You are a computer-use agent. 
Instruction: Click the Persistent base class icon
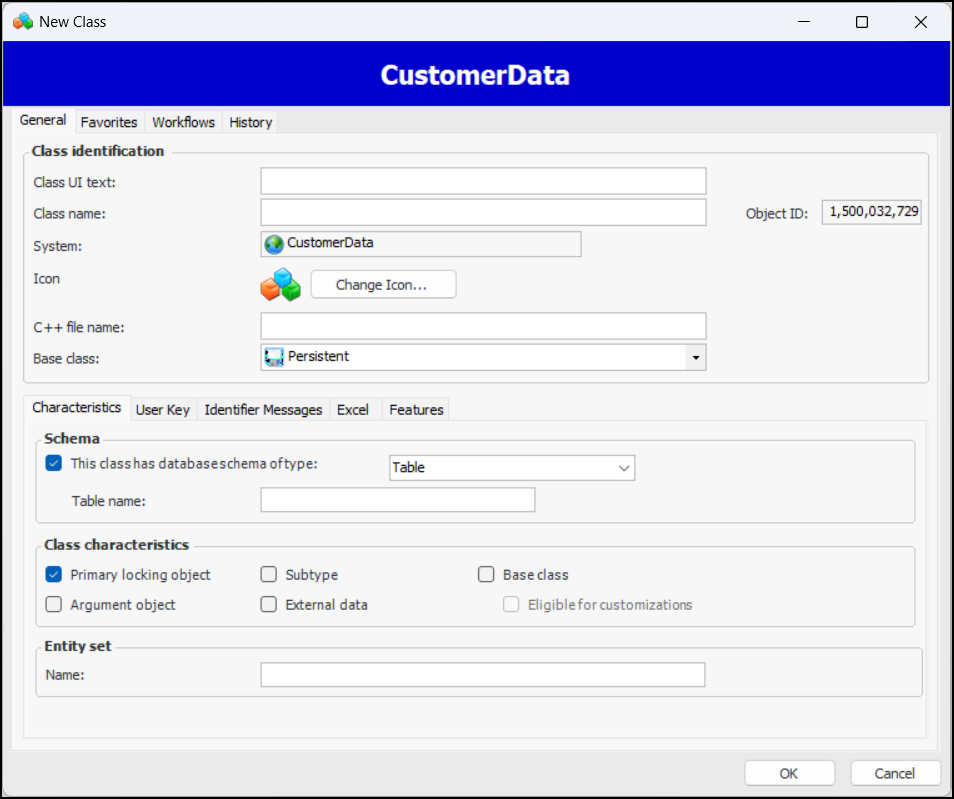274,357
